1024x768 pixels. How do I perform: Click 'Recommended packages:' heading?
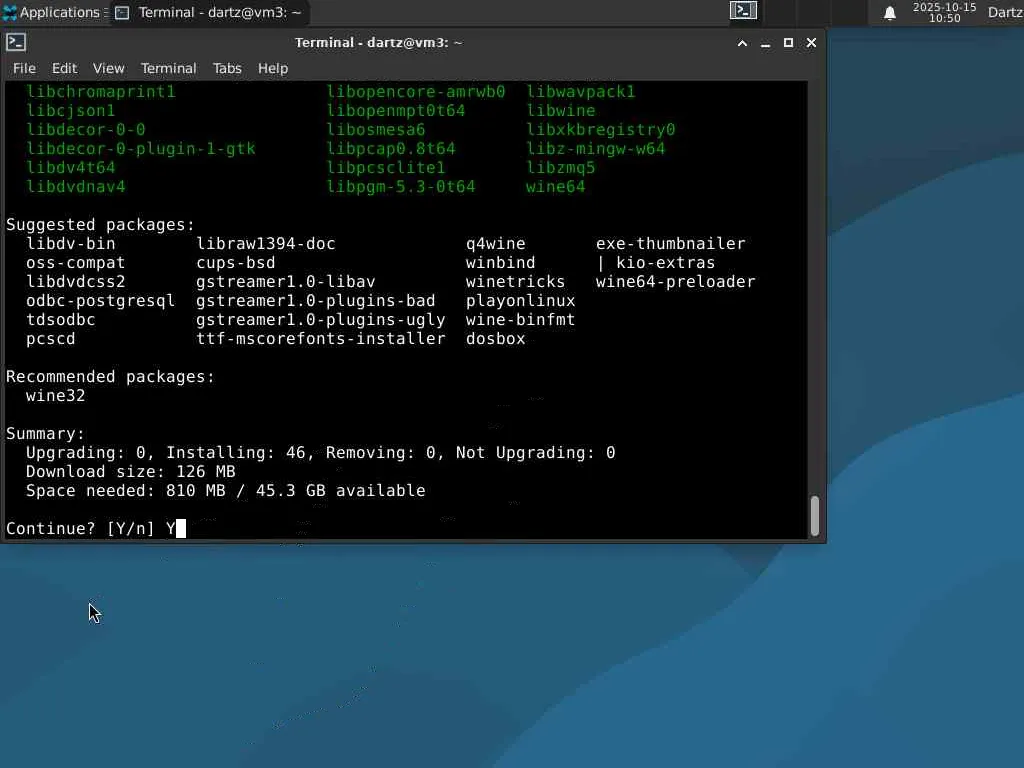[x=110, y=377]
